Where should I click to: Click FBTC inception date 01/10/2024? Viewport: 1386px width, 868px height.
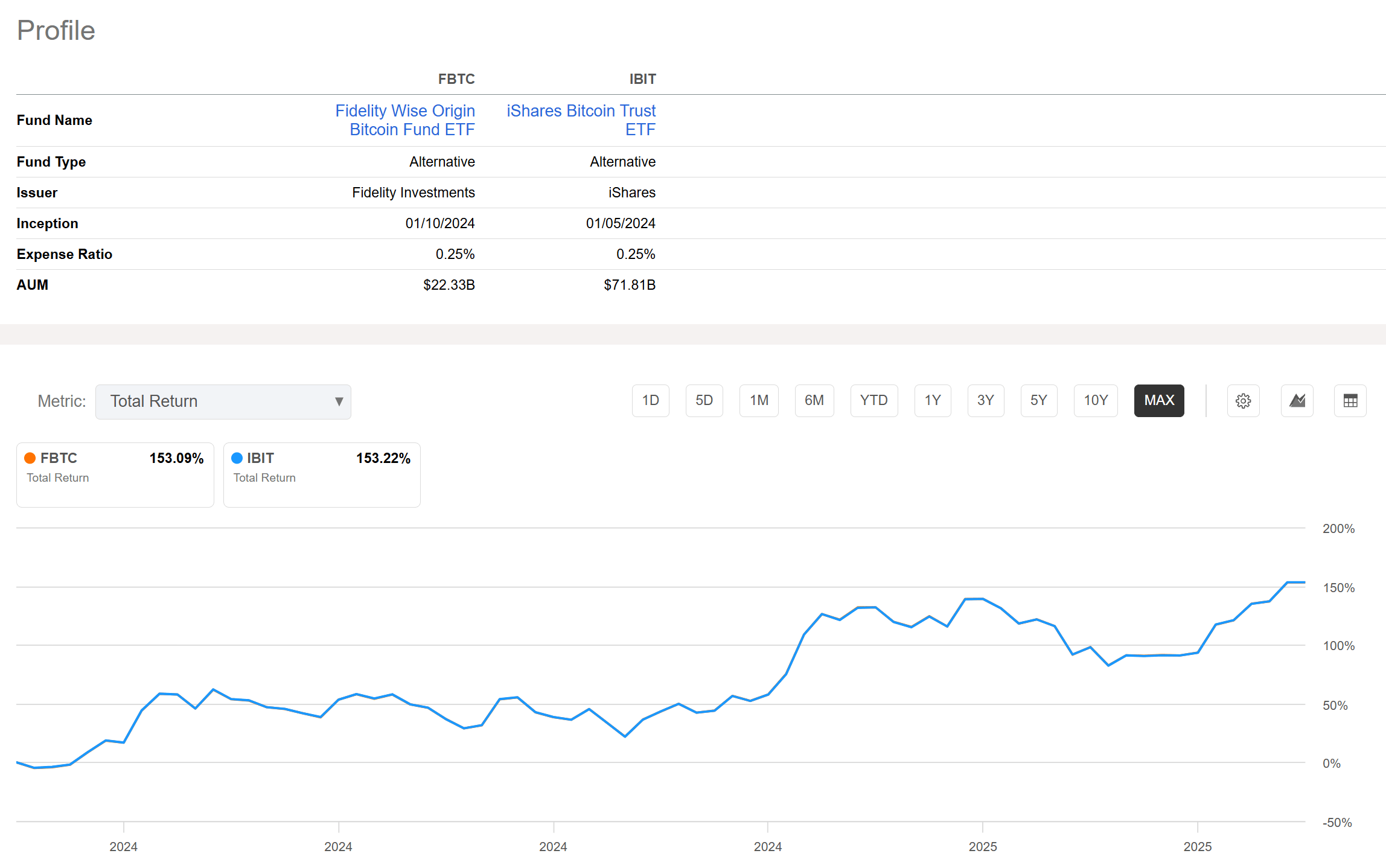coord(440,223)
